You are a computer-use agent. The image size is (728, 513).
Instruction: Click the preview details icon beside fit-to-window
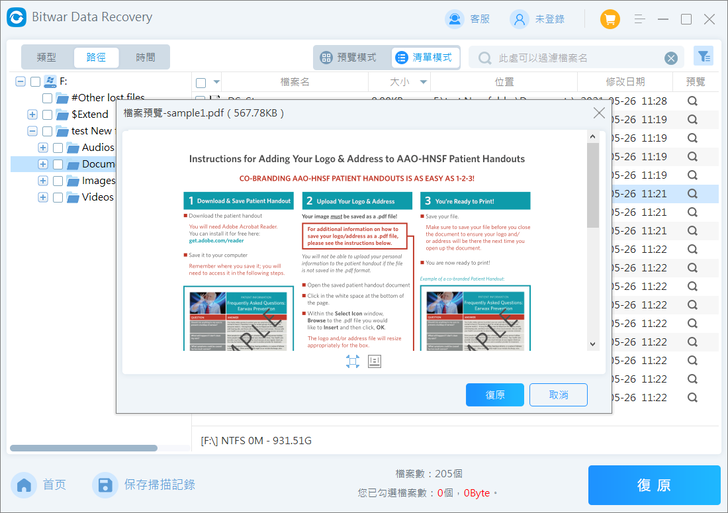pos(374,361)
